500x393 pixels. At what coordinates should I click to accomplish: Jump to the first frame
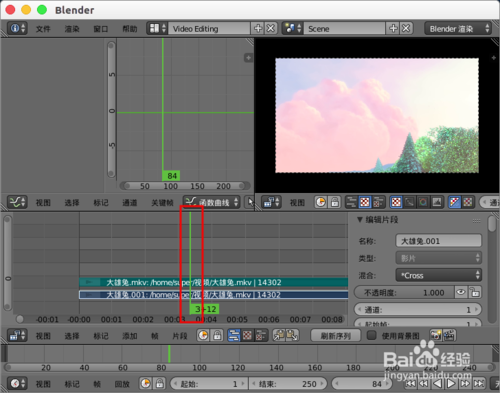pyautogui.click(x=410, y=384)
